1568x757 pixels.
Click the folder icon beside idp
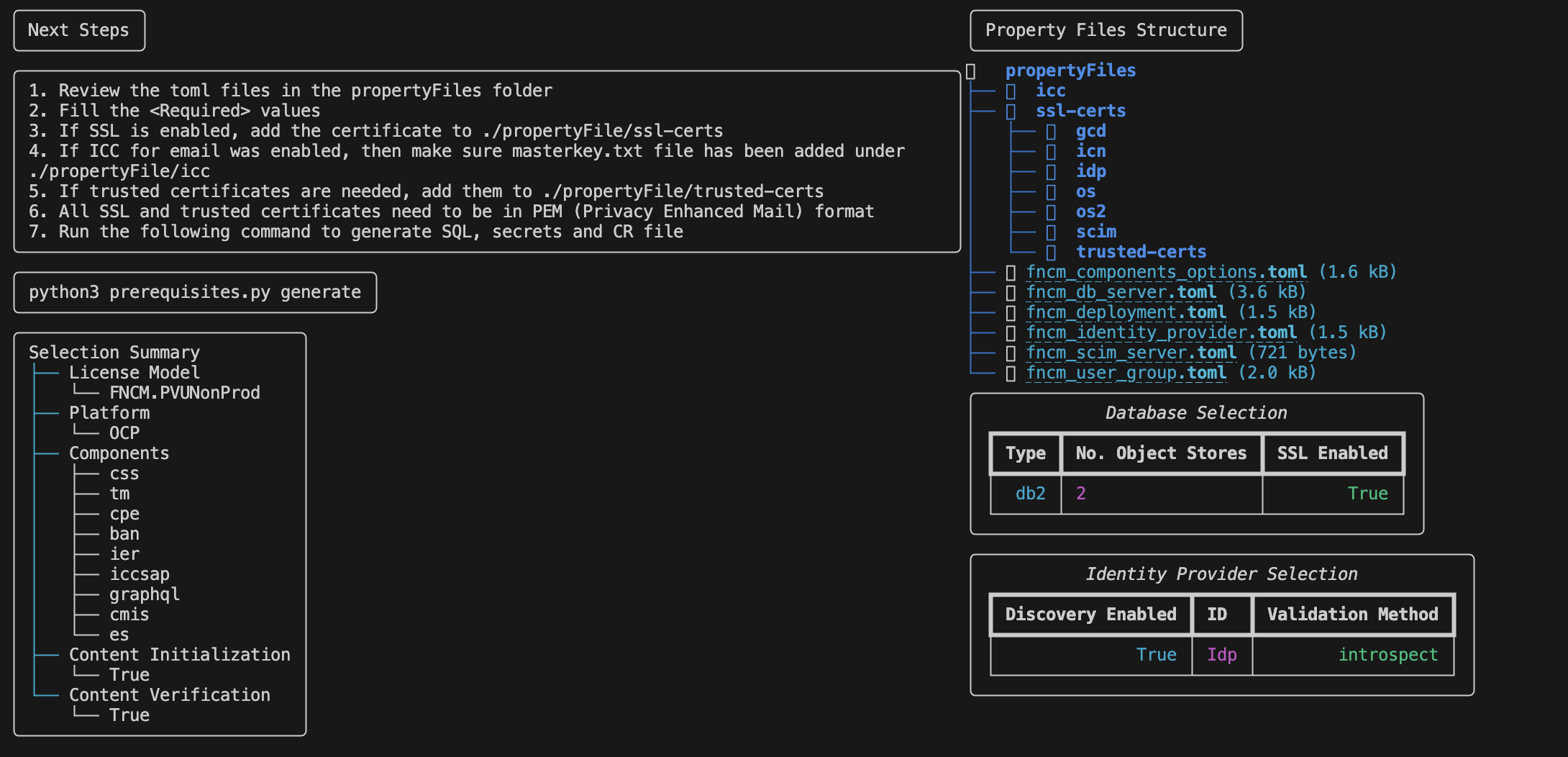1051,172
